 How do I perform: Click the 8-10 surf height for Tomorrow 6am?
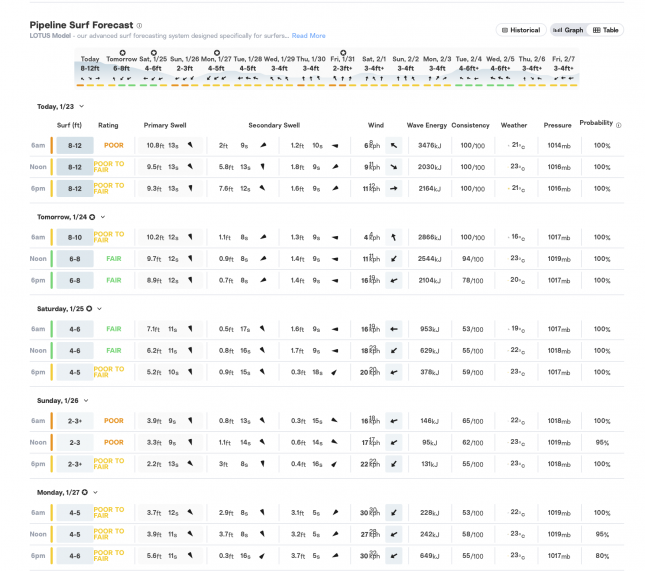pyautogui.click(x=75, y=237)
